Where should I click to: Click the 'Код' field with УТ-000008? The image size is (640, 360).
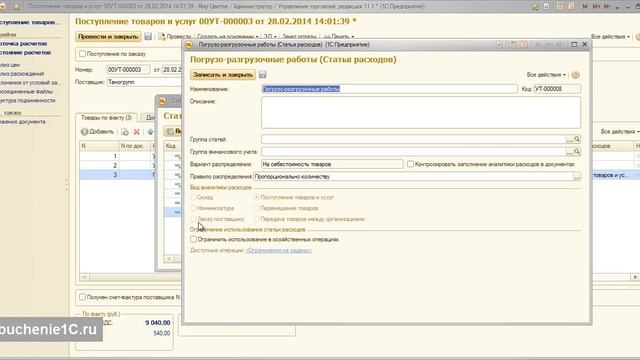(557, 89)
